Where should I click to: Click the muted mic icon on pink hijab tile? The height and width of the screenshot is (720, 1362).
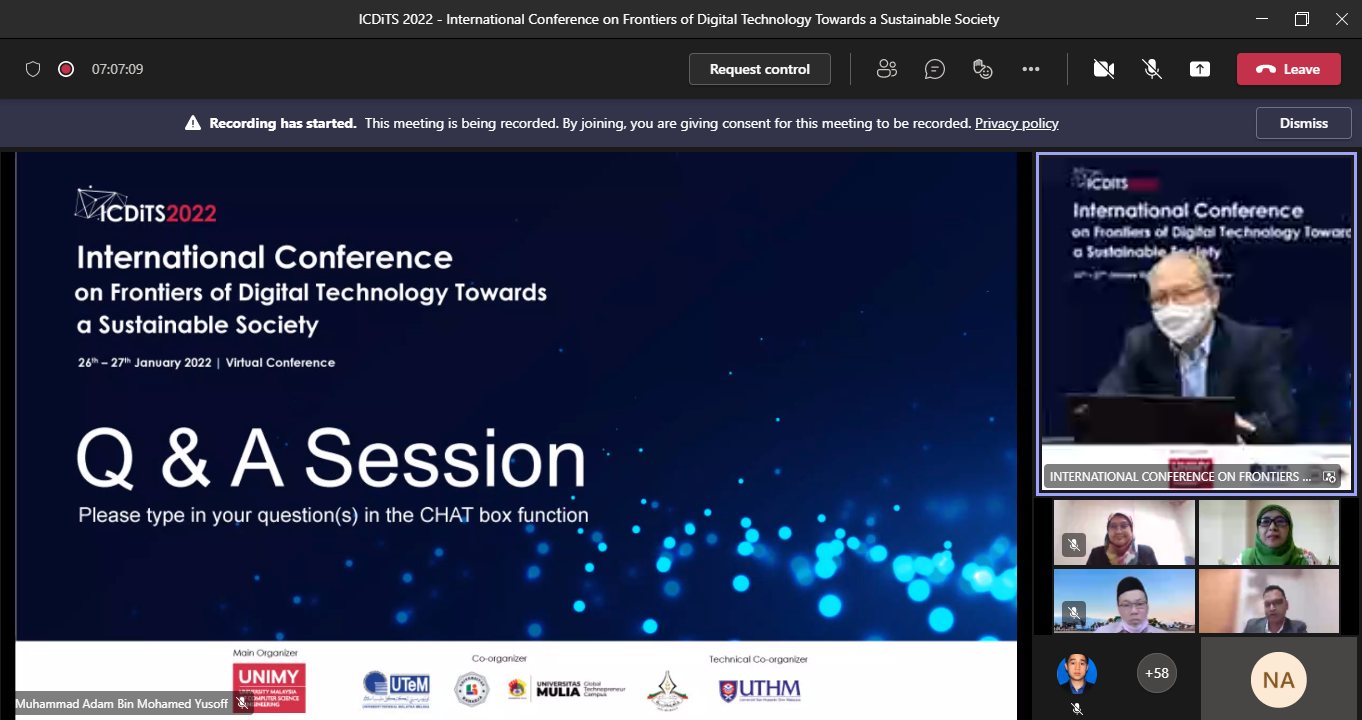pos(1074,545)
